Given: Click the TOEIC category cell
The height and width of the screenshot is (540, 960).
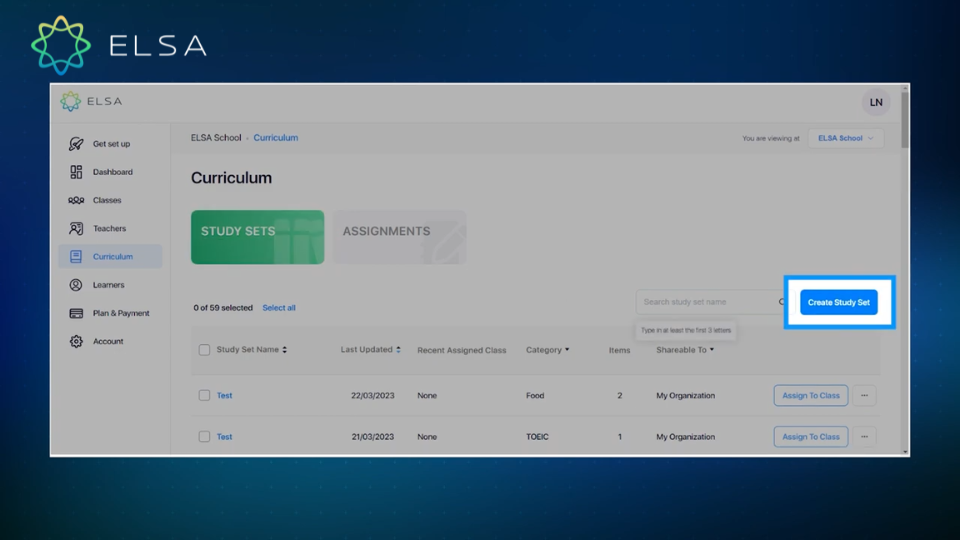Looking at the screenshot, I should (537, 437).
